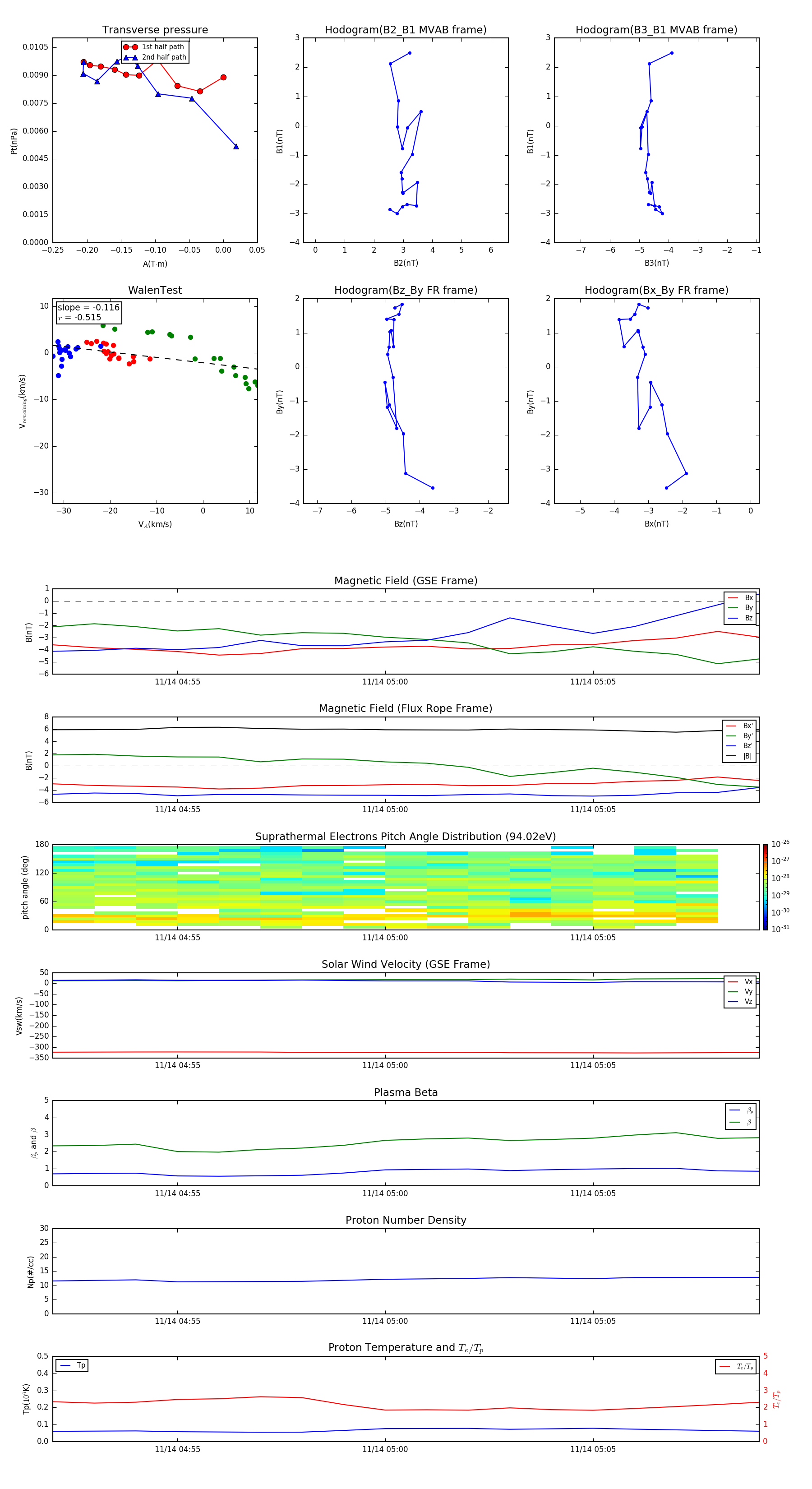Click the 'Hodogram(B2_B1 MVAB frame)' title
Screen dimensions: 812x1489
click(x=406, y=30)
